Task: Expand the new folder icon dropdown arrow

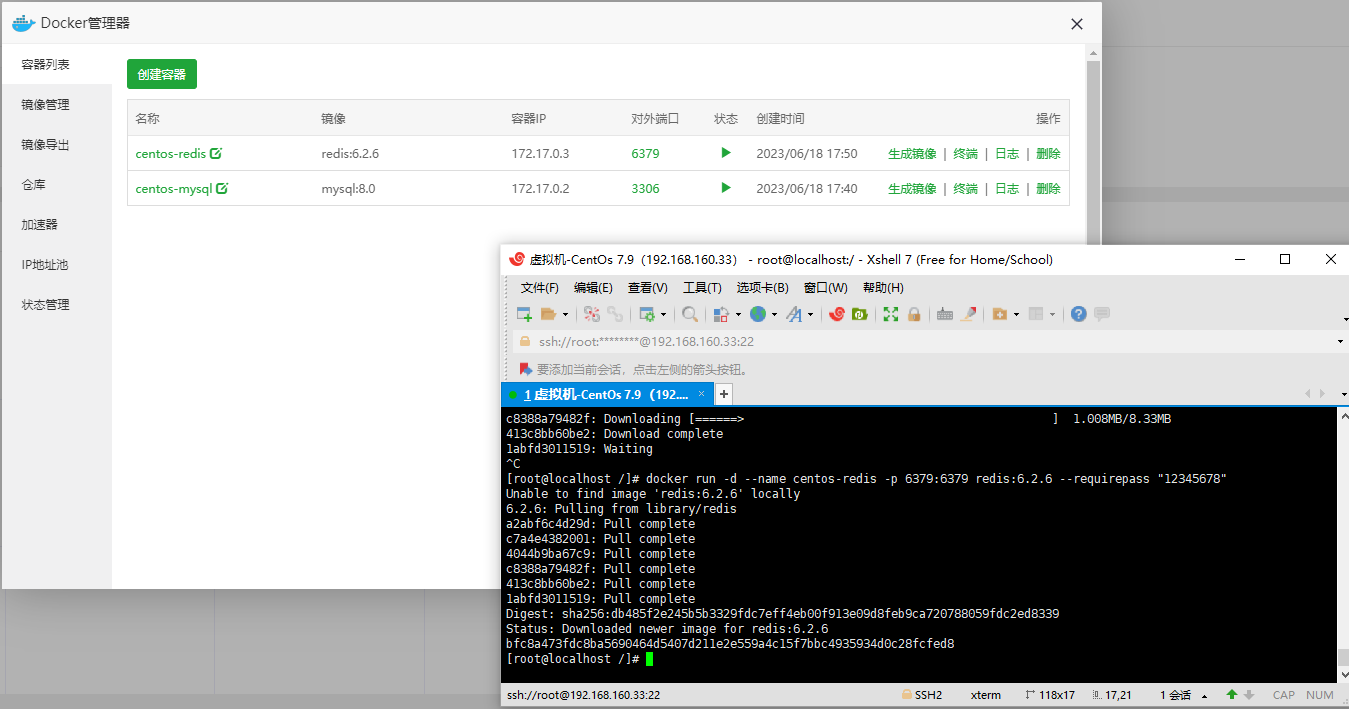Action: pyautogui.click(x=1016, y=315)
